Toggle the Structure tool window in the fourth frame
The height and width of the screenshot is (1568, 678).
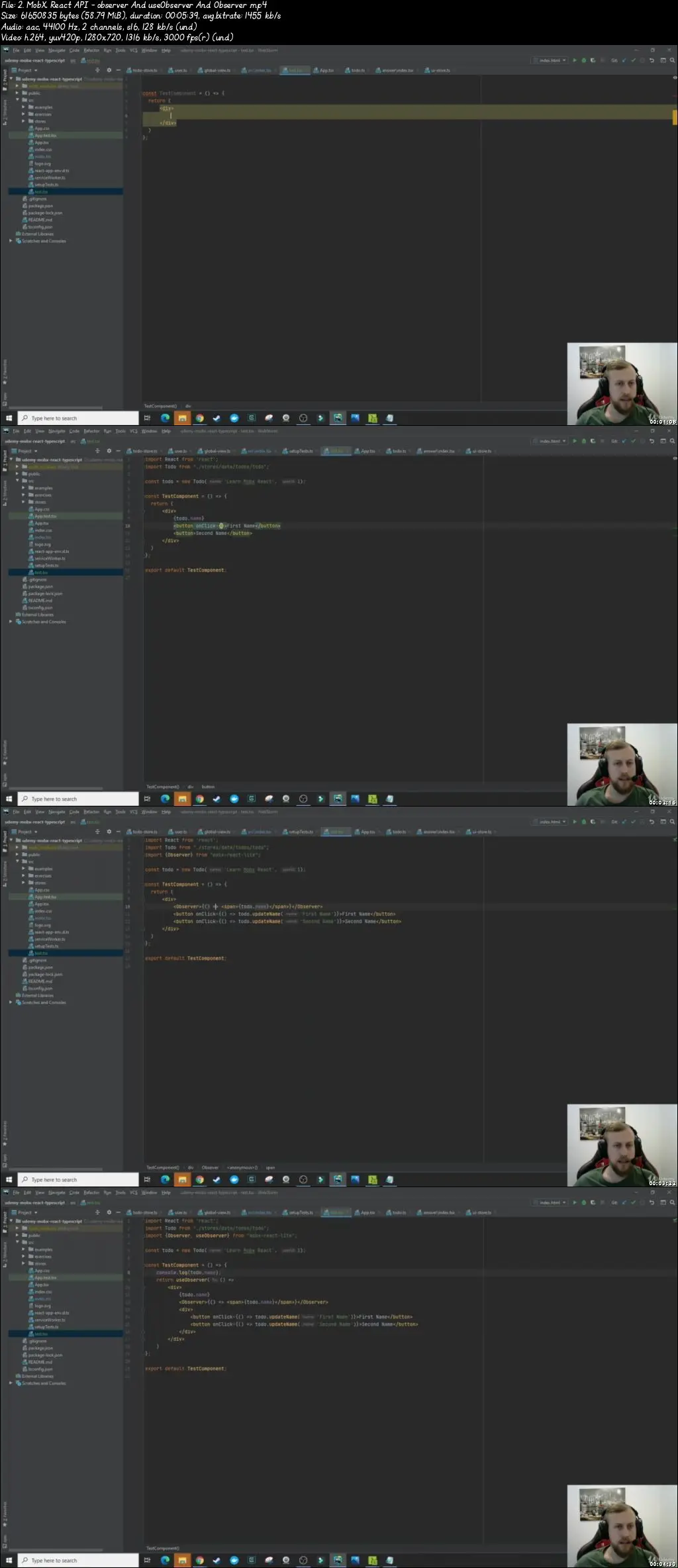tap(5, 1254)
